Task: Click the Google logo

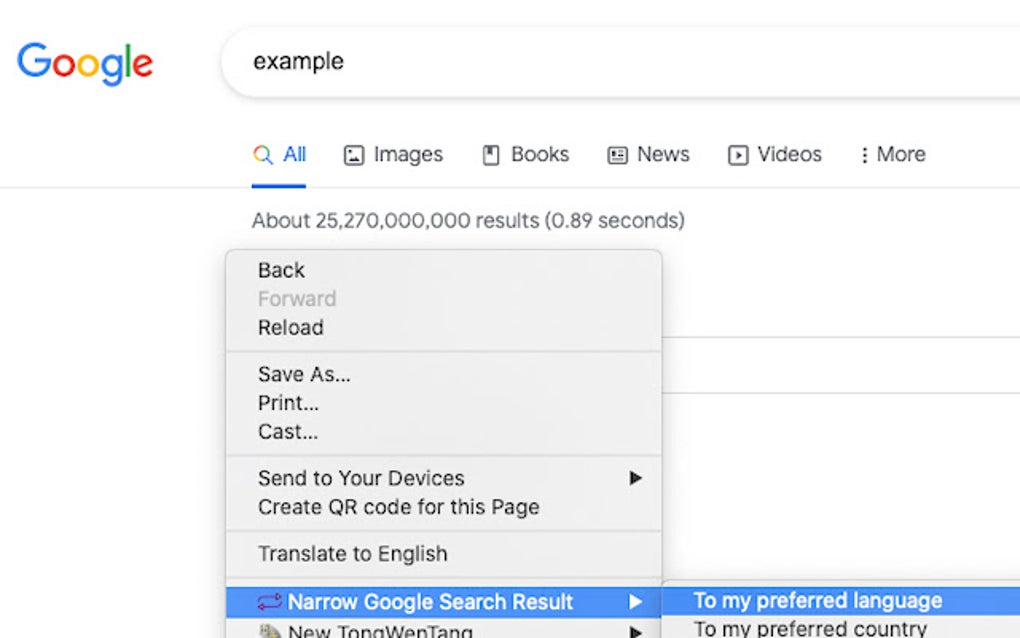Action: (84, 62)
